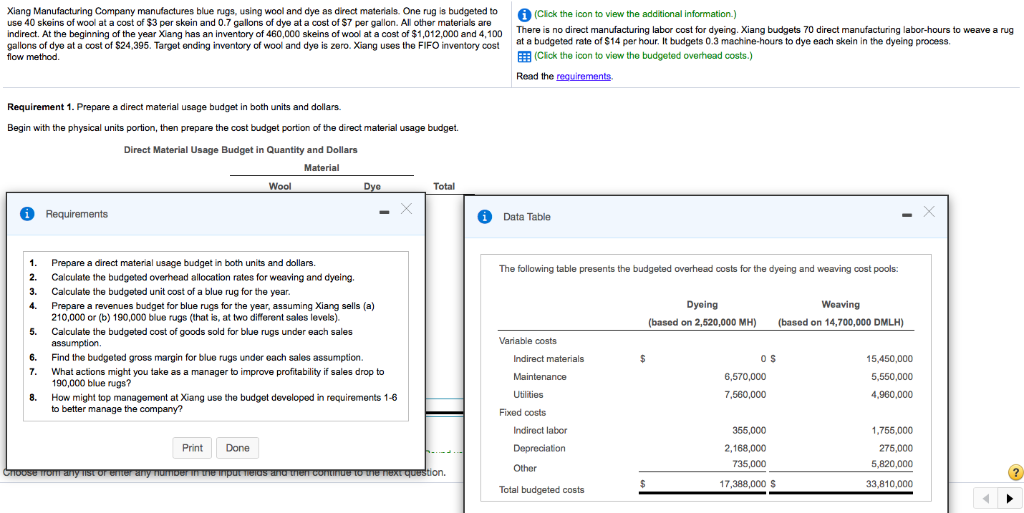Screen dimensions: 1024x513
Task: Click the Data Table dialog title
Action: point(527,217)
